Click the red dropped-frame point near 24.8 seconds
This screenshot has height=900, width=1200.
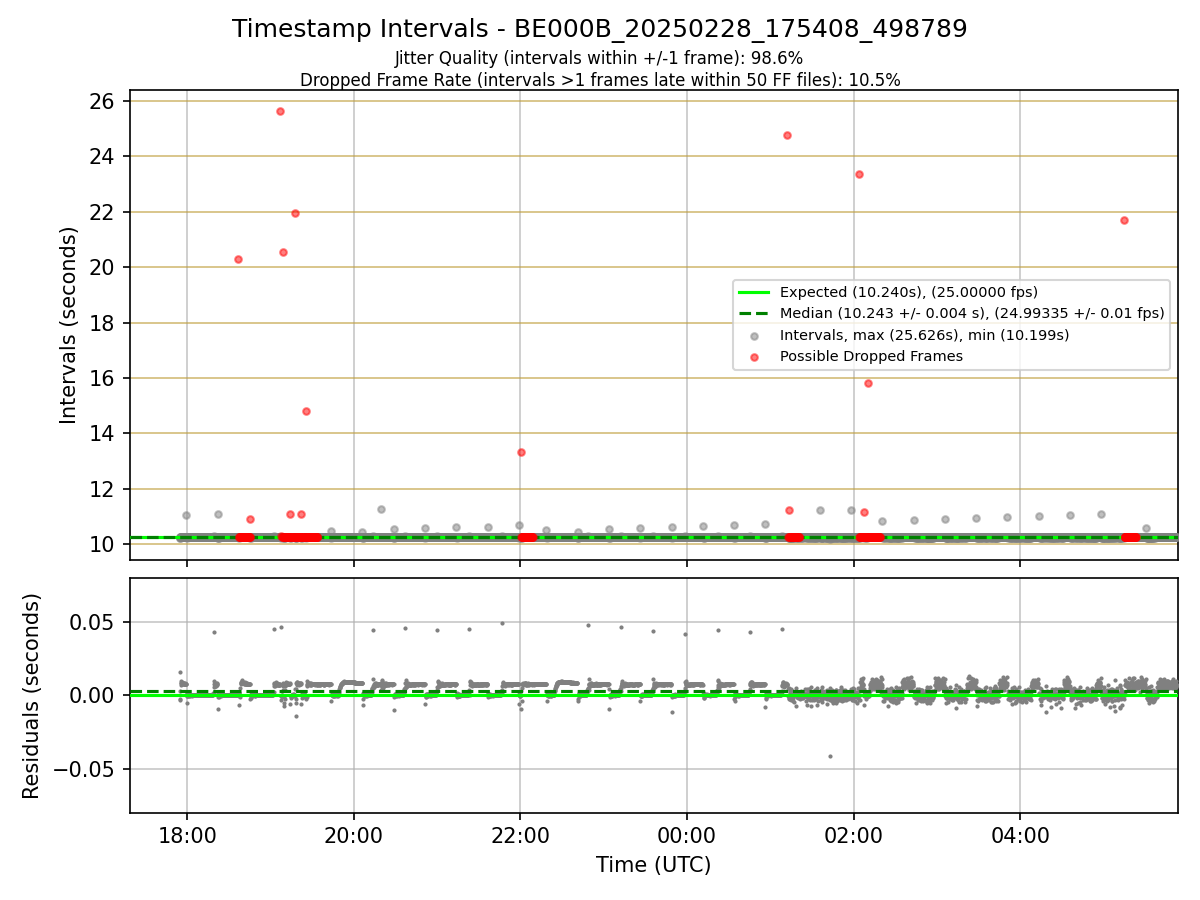click(x=787, y=135)
